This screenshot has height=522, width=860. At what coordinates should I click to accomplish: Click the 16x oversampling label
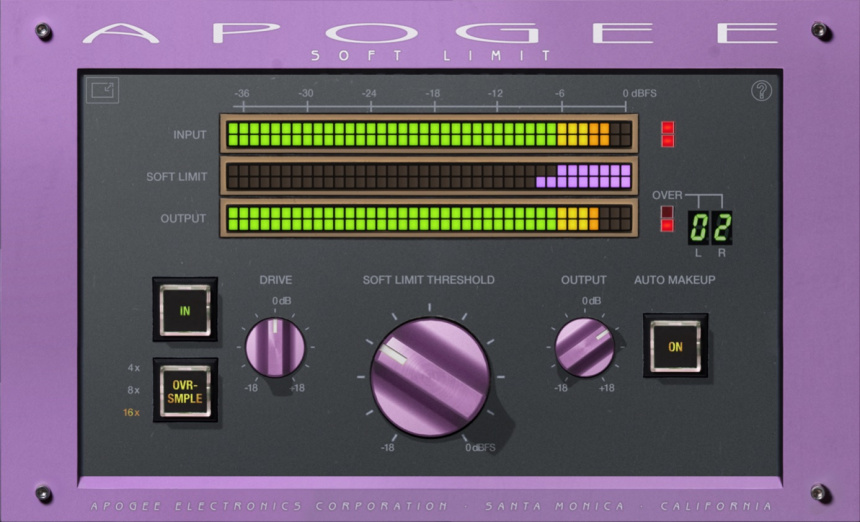click(132, 412)
